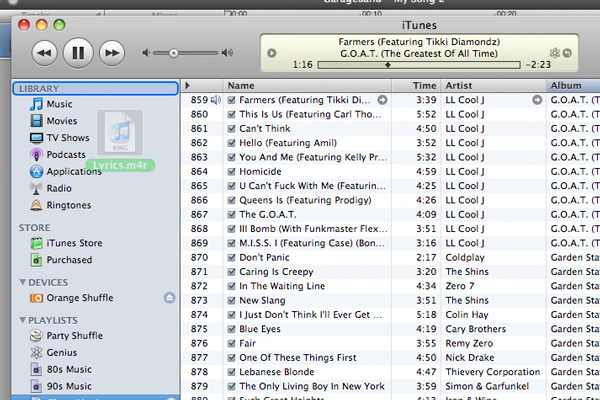The image size is (600, 400).
Task: Click the volume slider knob
Action: tap(174, 53)
